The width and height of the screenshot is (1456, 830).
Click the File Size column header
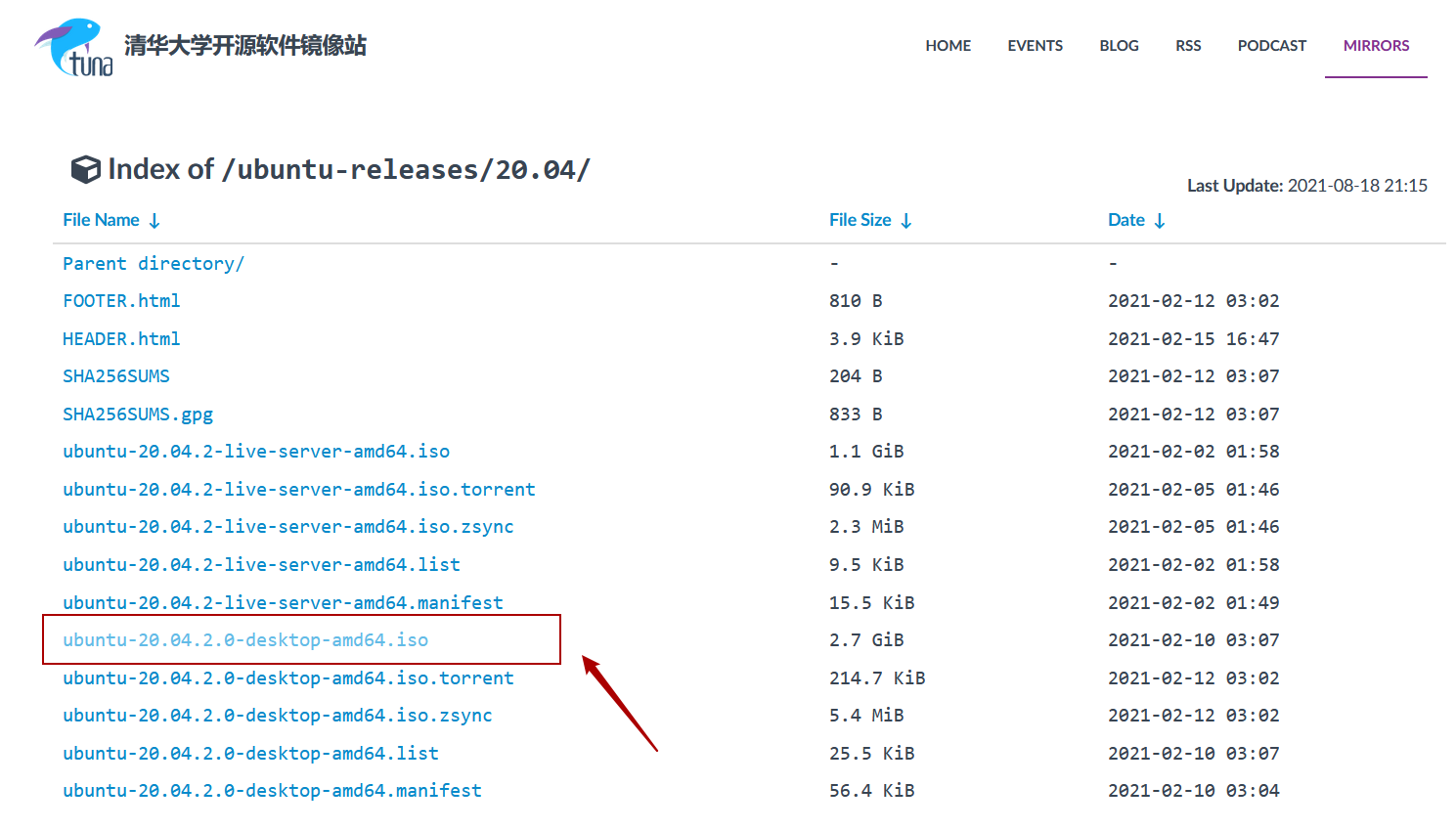[860, 220]
